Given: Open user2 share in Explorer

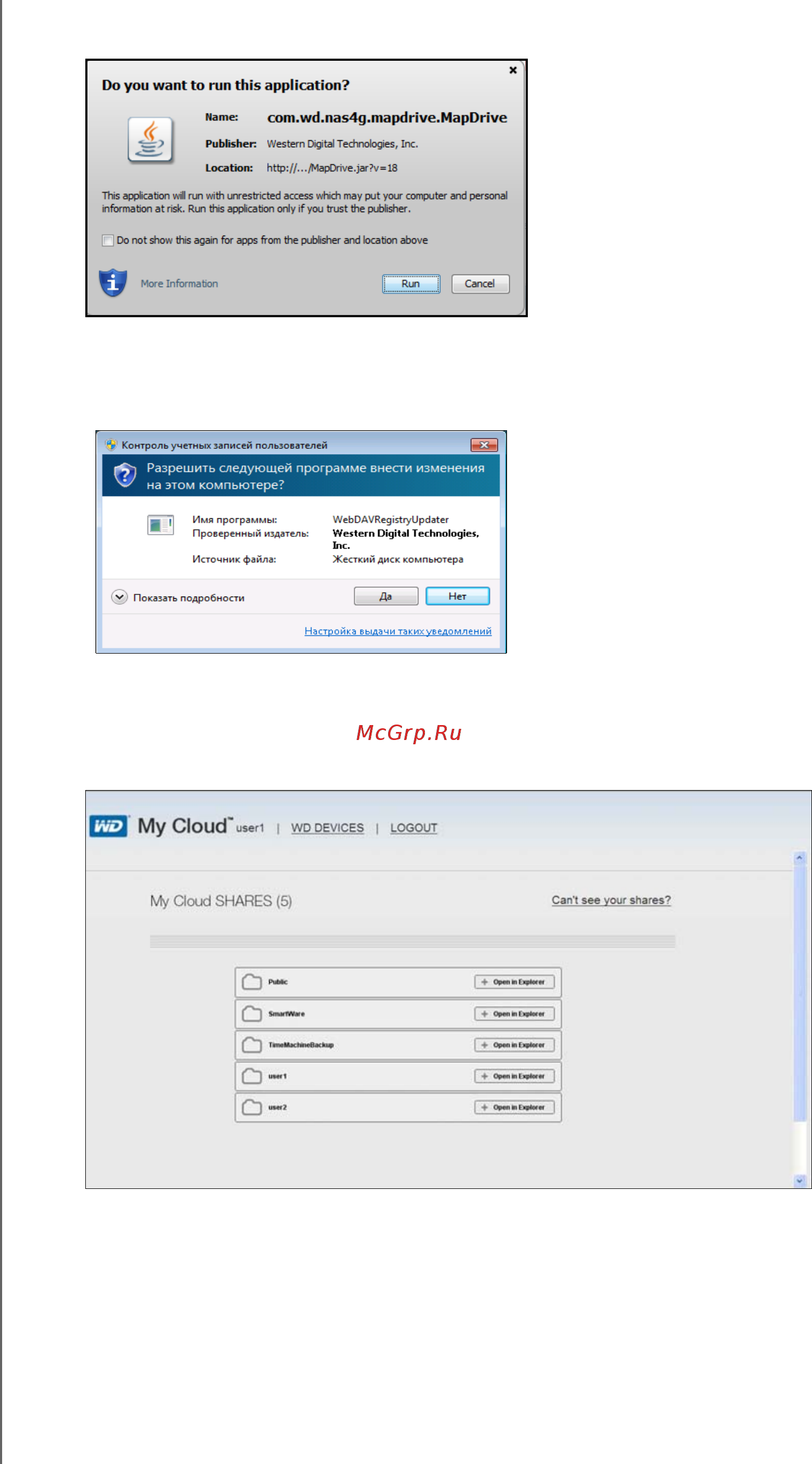Looking at the screenshot, I should pyautogui.click(x=514, y=1108).
